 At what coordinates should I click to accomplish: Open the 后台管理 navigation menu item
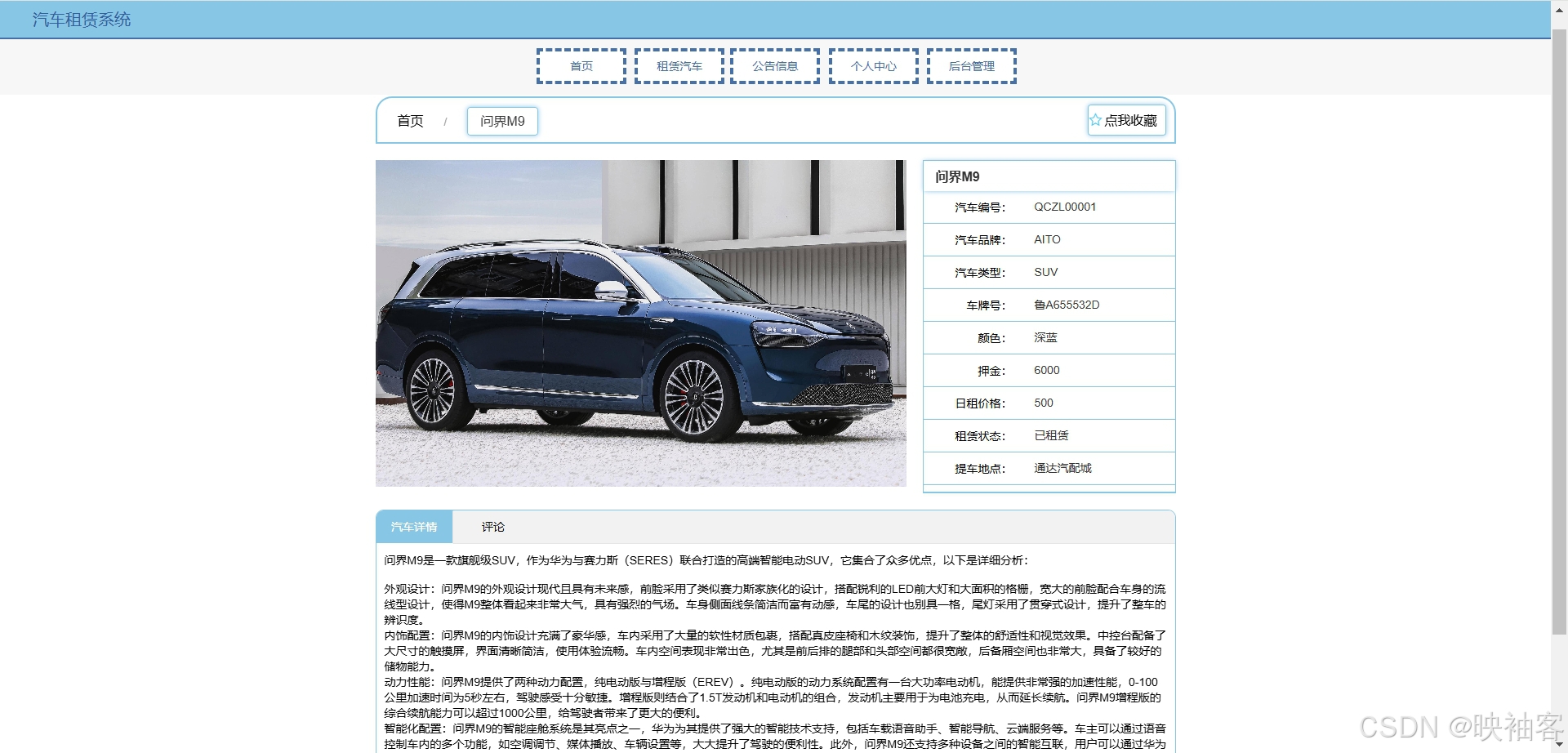click(972, 66)
